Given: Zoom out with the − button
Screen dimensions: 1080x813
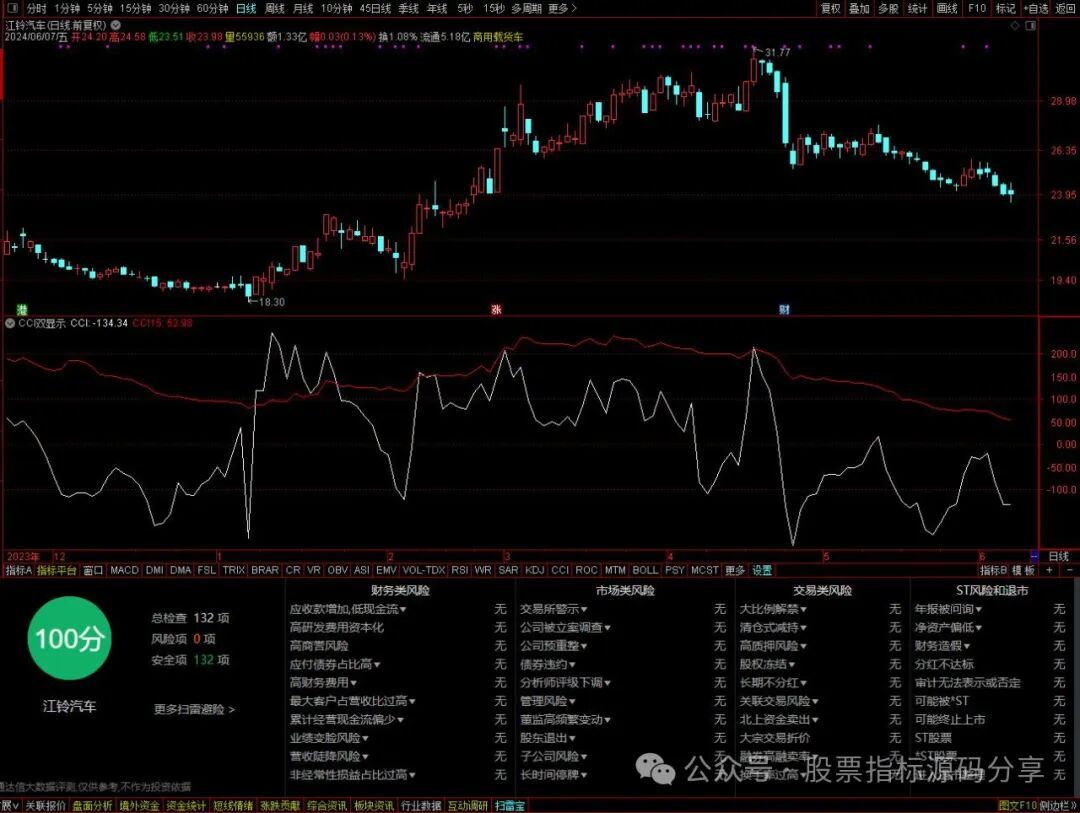Looking at the screenshot, I should click(x=1070, y=570).
